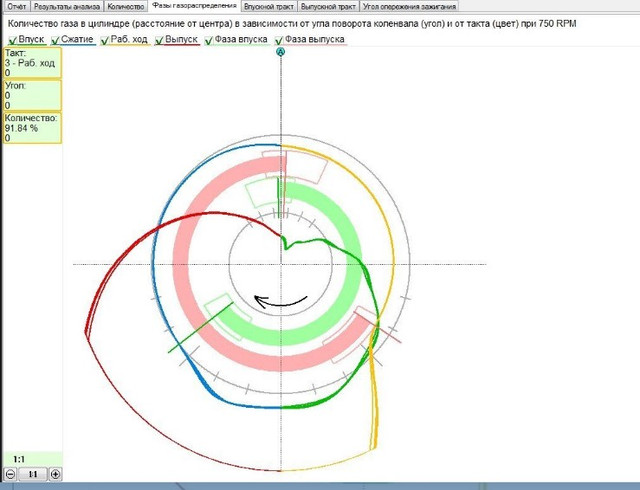Open the Результаты анализа tab
The width and height of the screenshot is (640, 490).
point(67,6)
